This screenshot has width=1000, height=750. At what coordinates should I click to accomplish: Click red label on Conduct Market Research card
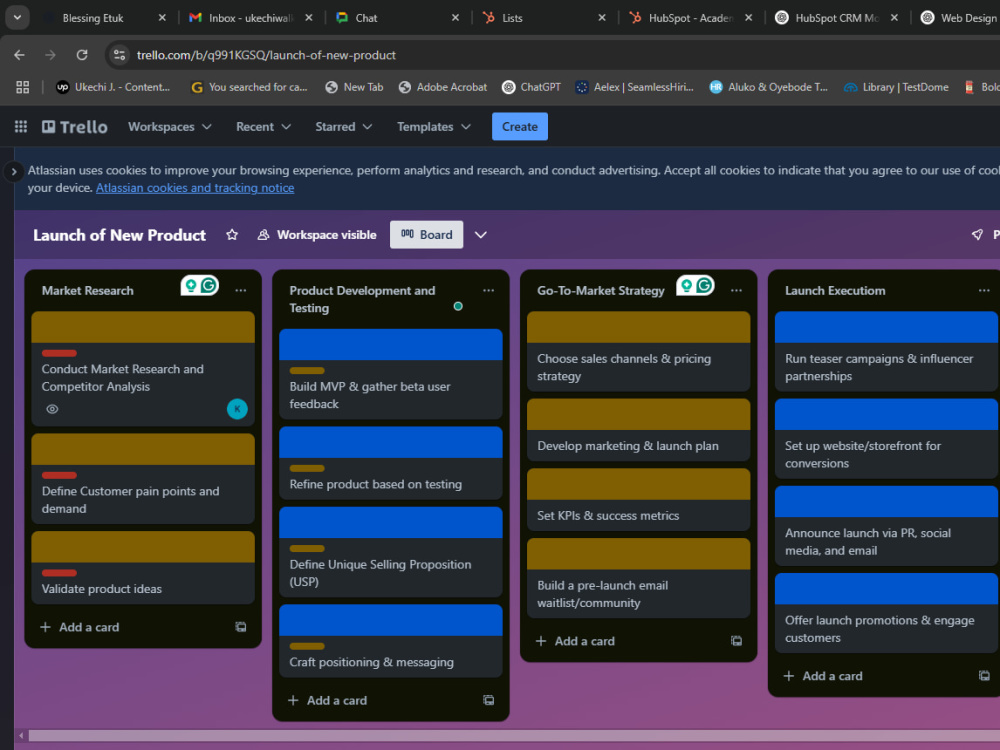(x=59, y=353)
